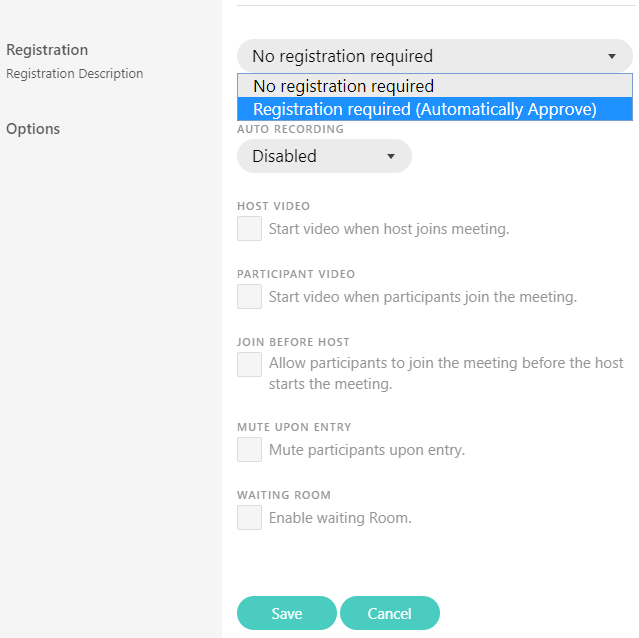Click the Cancel button

[x=390, y=613]
